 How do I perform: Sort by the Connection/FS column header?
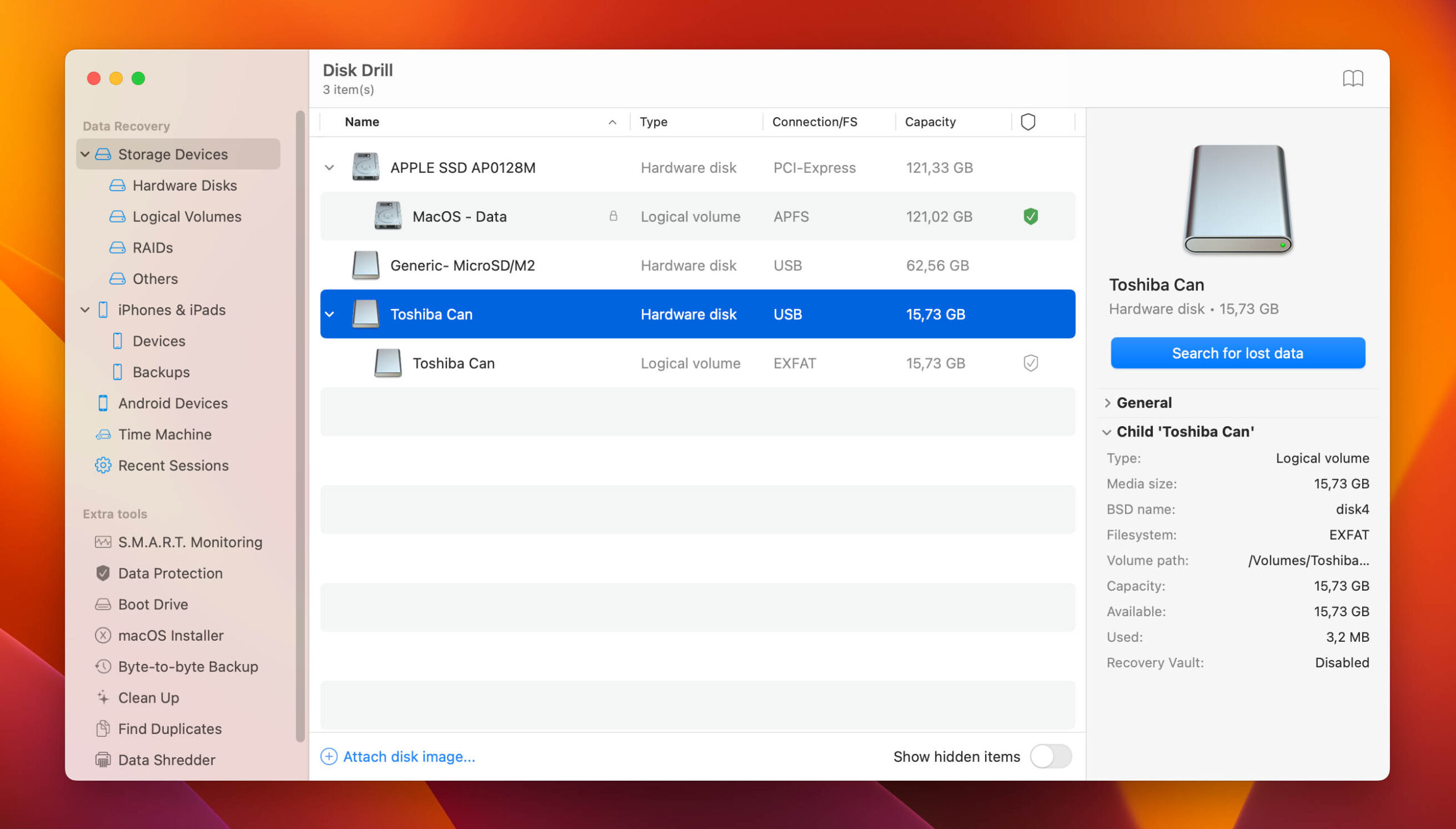(x=814, y=122)
